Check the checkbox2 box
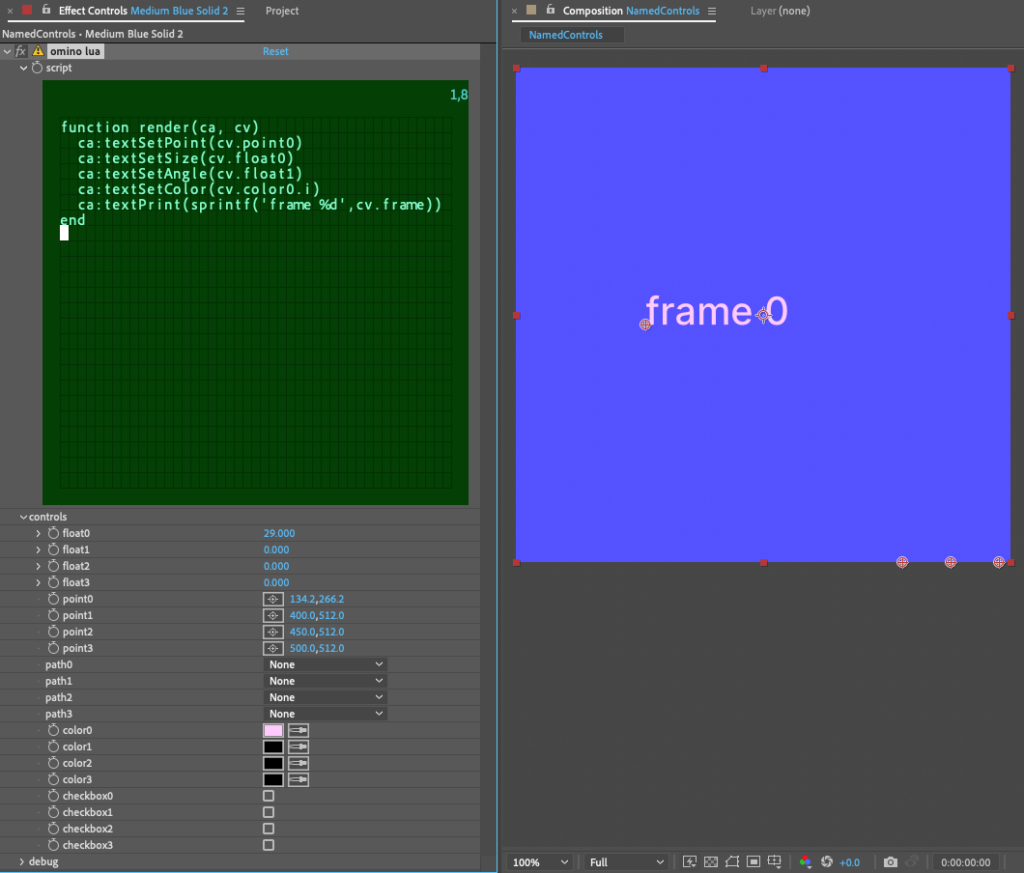1024x873 pixels. [268, 828]
